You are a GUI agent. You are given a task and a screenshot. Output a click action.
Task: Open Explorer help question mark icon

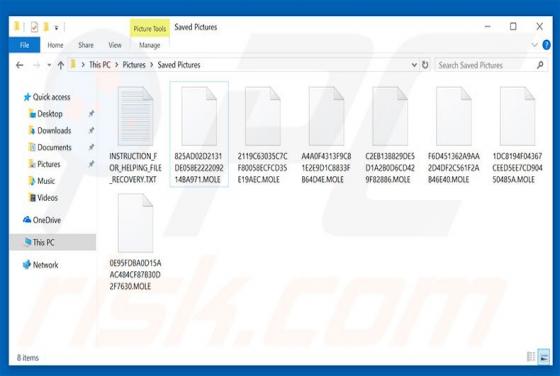tap(546, 45)
